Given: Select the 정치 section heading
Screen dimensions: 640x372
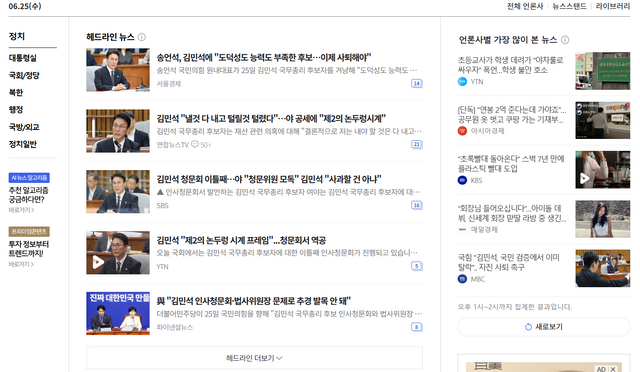Looking at the screenshot, I should pyautogui.click(x=17, y=36).
